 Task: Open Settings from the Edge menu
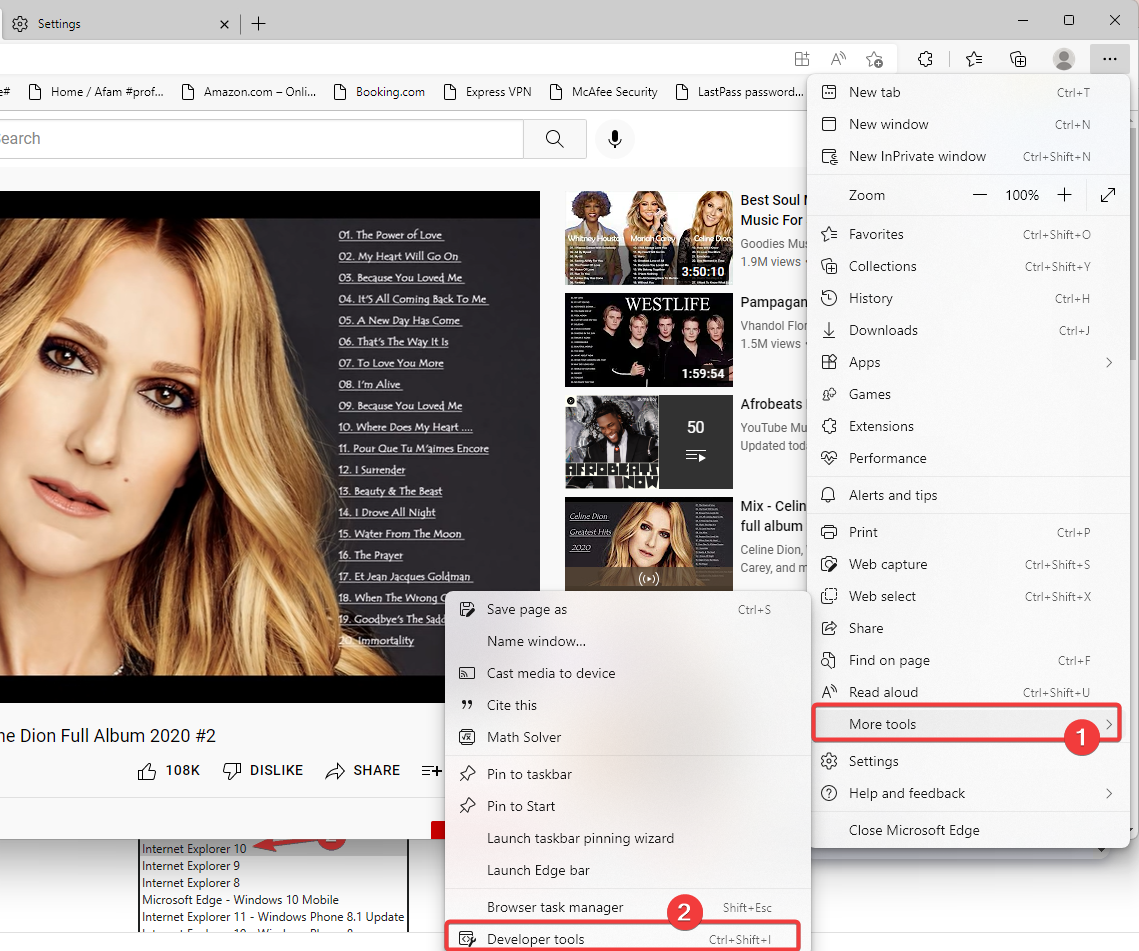point(968,761)
